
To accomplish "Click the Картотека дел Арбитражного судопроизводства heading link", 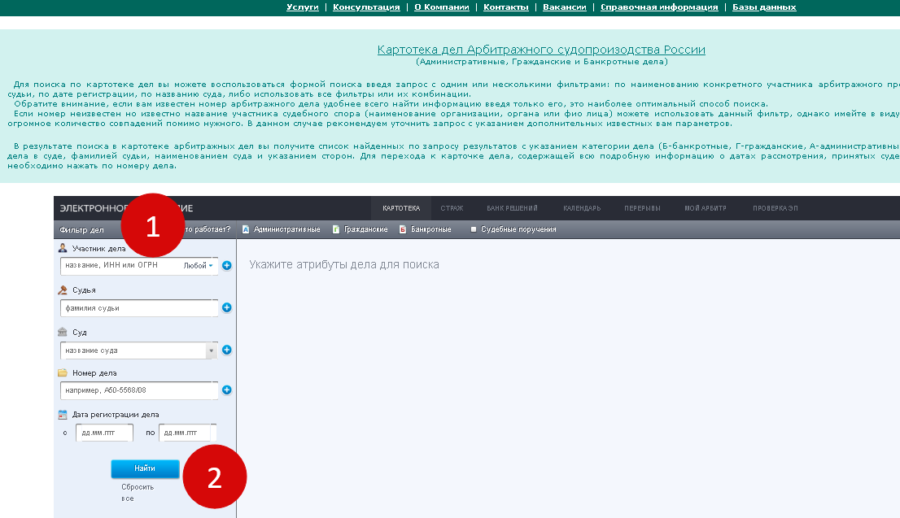I will click(x=541, y=50).
